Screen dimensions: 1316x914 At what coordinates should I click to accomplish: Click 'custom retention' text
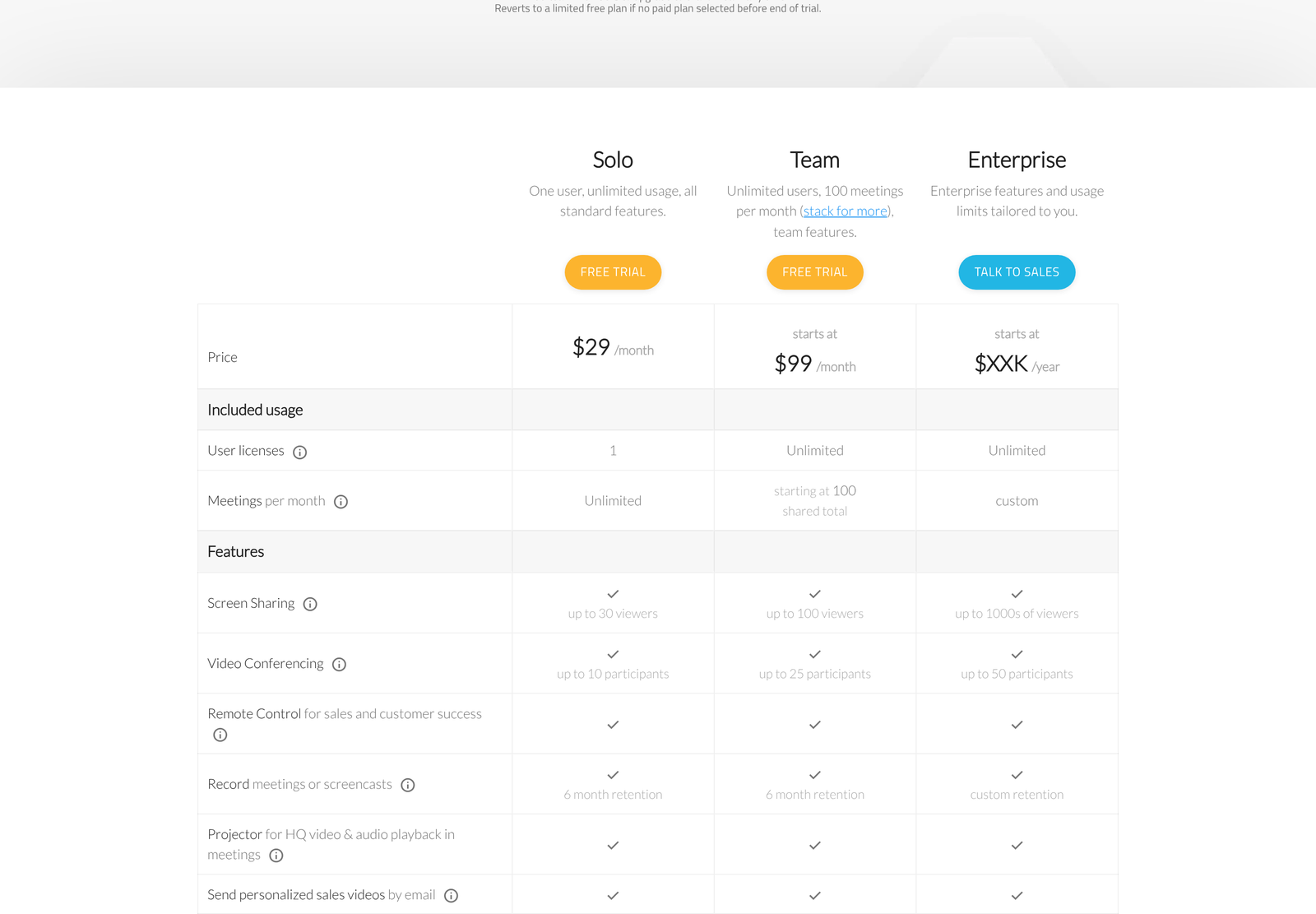[x=1017, y=795]
